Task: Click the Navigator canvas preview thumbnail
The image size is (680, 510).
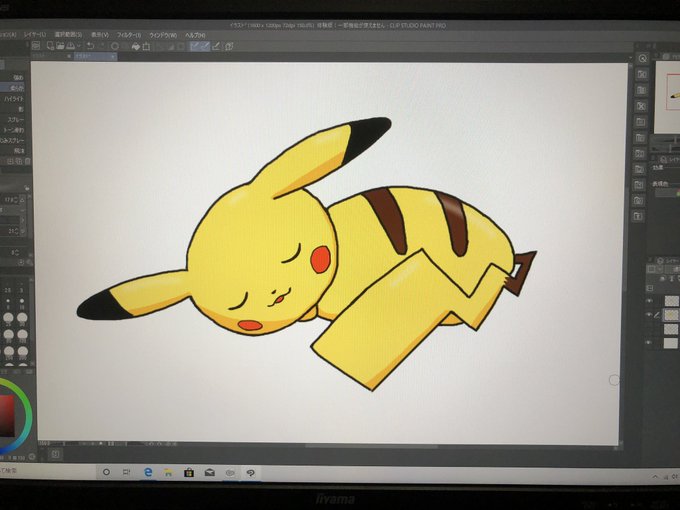Action: [x=667, y=97]
